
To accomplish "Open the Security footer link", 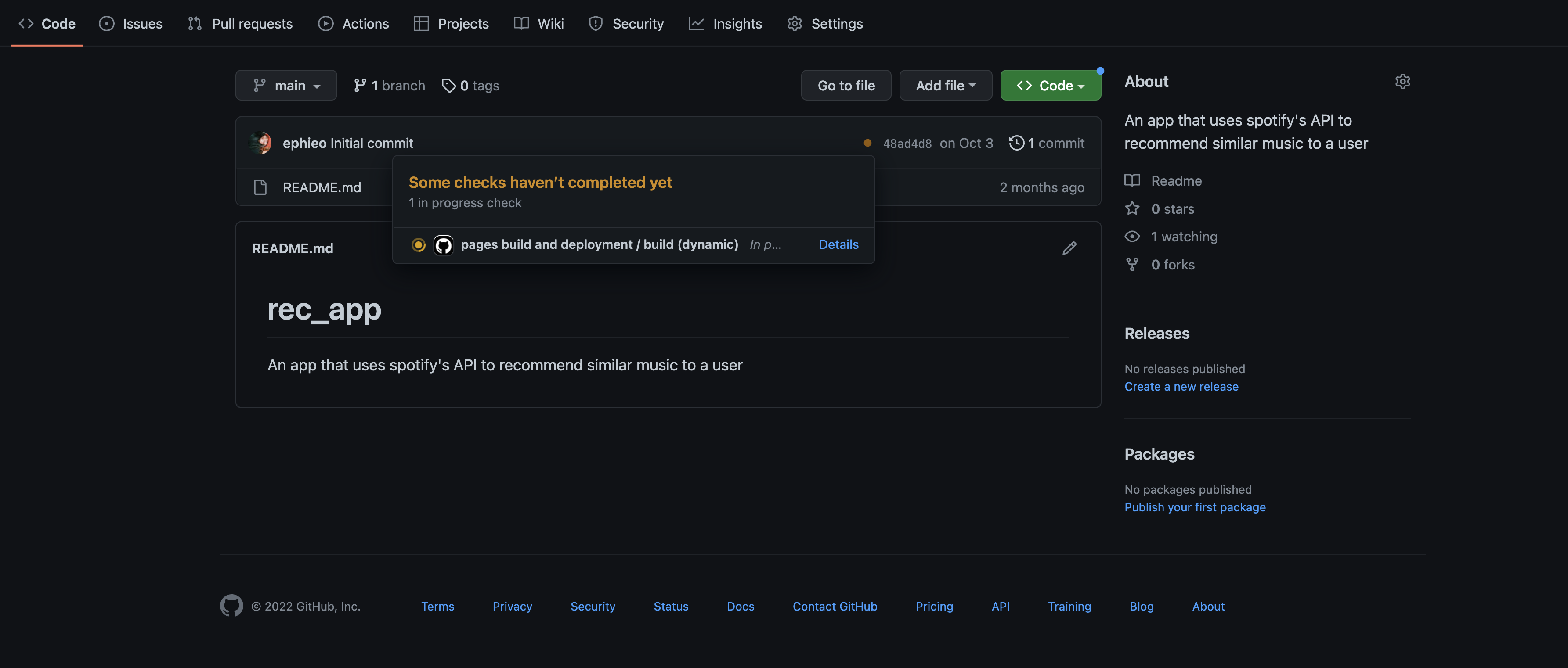I will click(x=592, y=607).
